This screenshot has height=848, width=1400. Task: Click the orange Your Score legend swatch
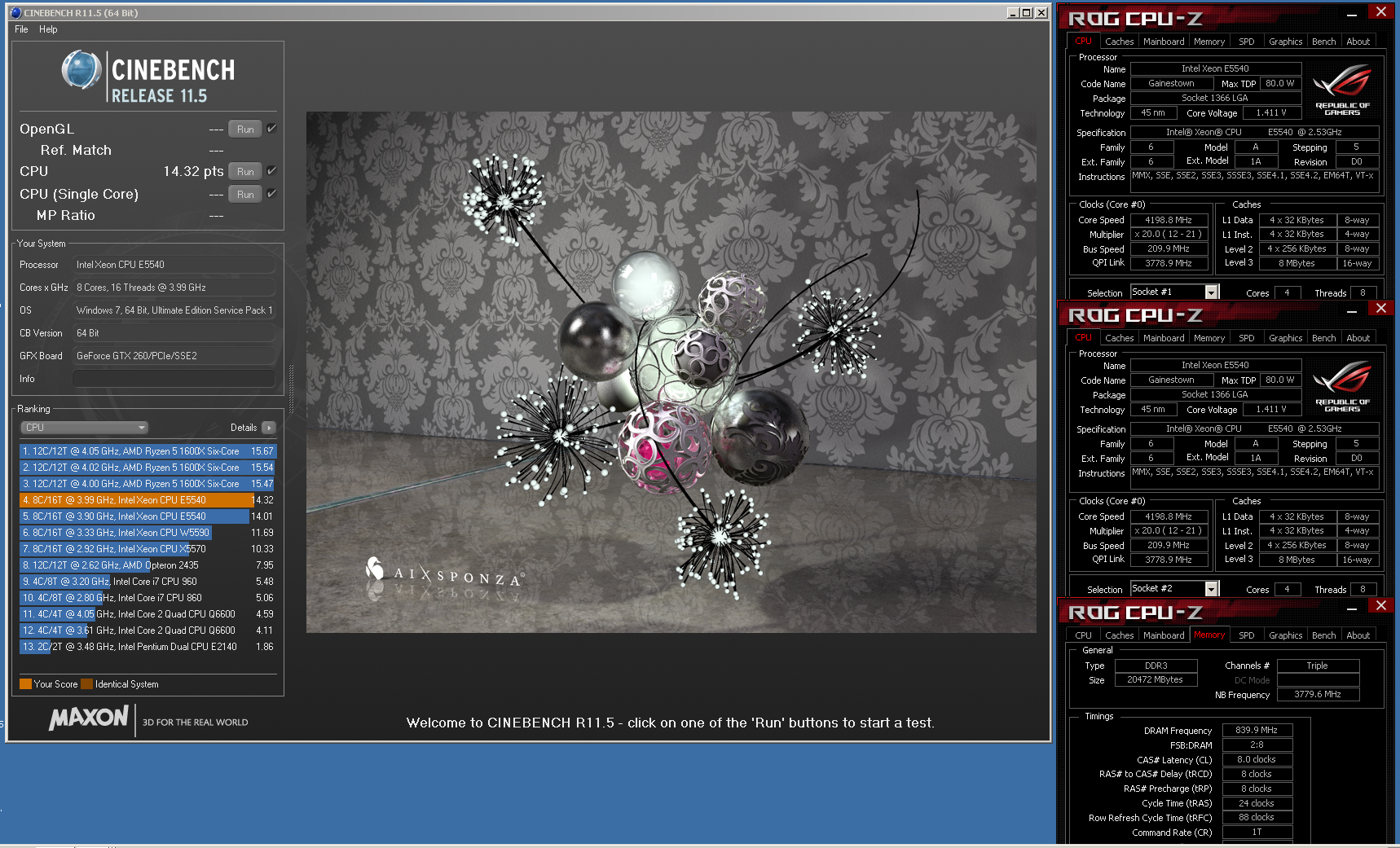click(x=25, y=684)
